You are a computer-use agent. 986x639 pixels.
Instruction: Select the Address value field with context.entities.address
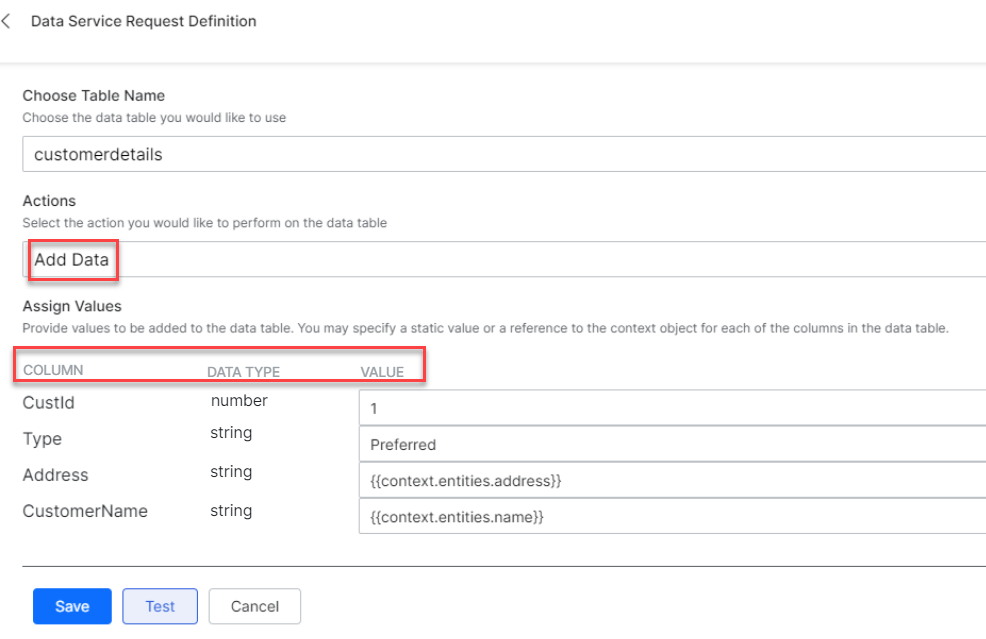coord(671,481)
